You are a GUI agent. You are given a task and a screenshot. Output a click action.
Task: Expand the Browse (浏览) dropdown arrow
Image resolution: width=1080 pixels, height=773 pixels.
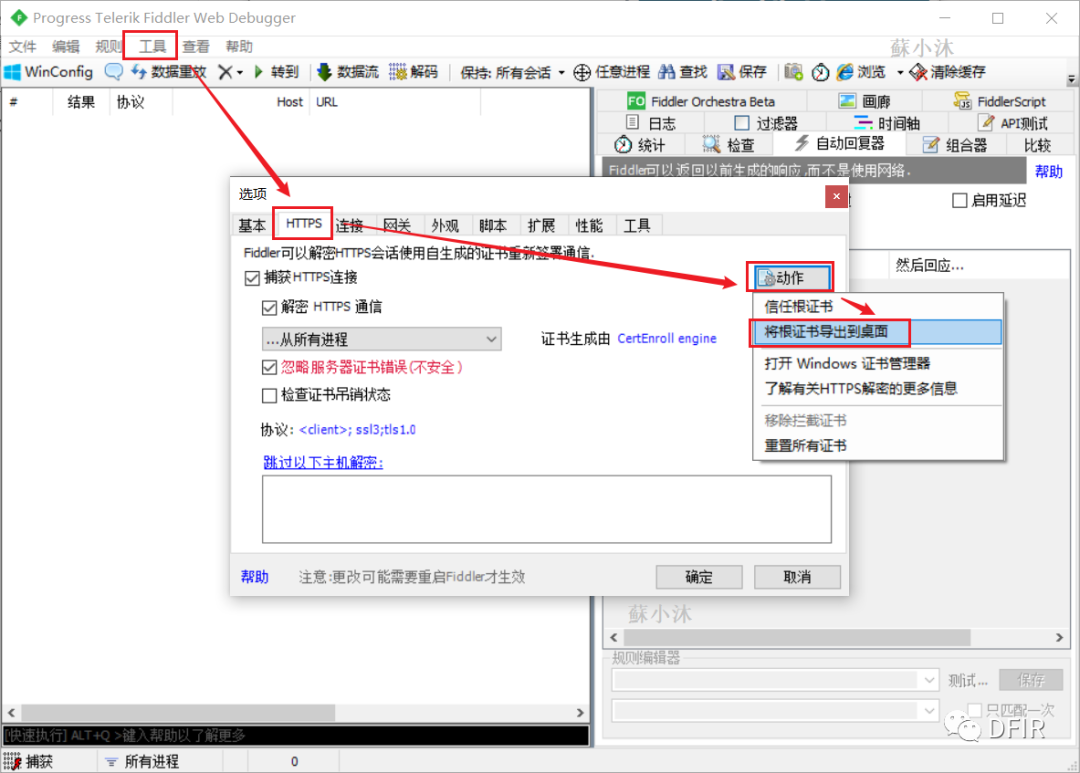tap(900, 72)
